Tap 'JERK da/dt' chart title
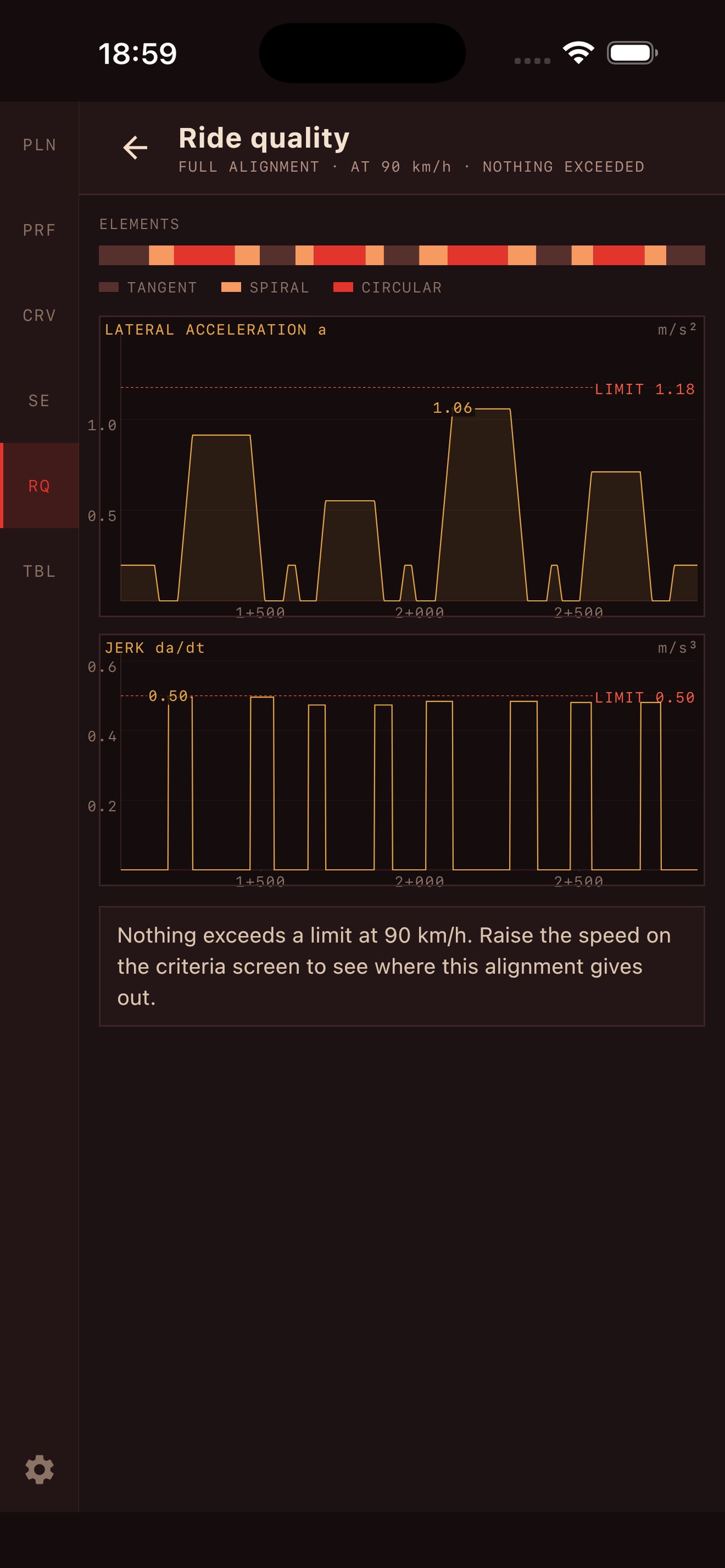 [155, 647]
